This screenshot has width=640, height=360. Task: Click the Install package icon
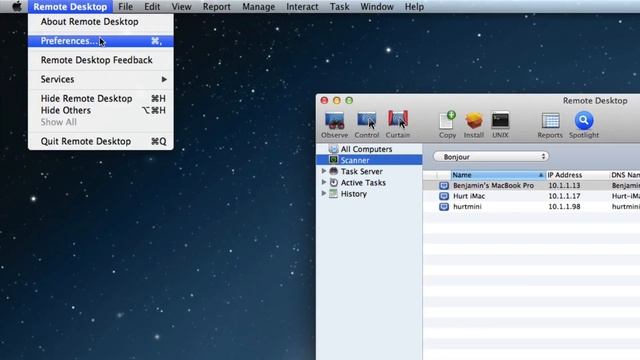click(474, 121)
